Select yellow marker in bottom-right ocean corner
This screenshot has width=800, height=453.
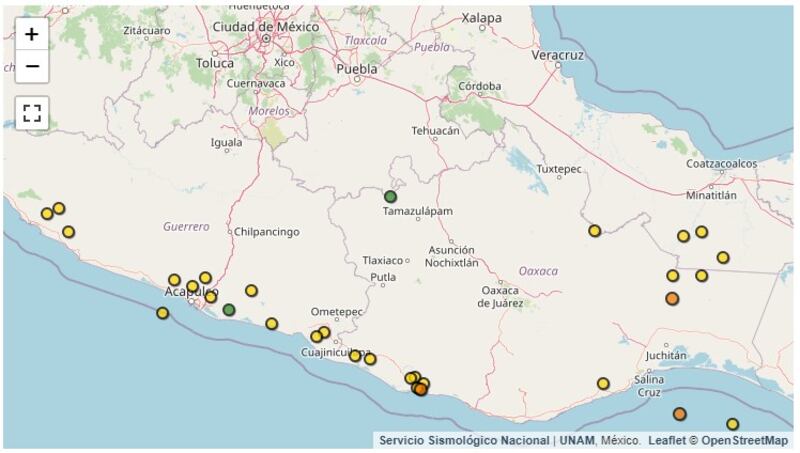733,424
